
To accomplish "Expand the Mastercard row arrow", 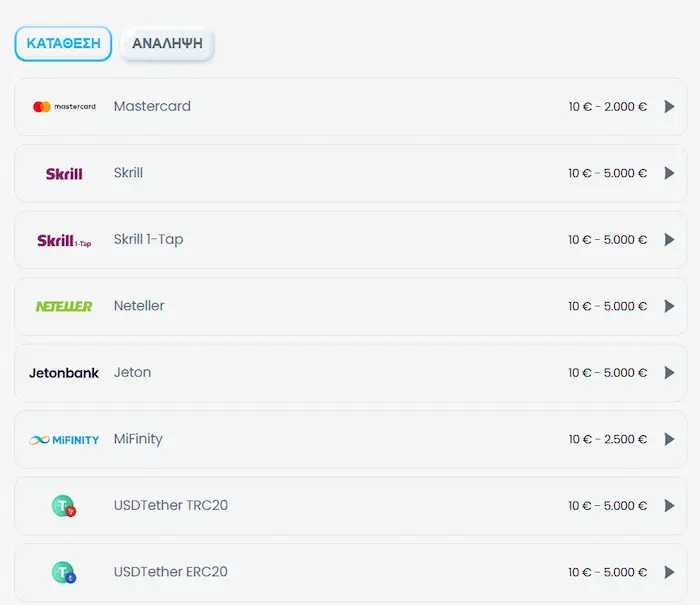I will (669, 107).
